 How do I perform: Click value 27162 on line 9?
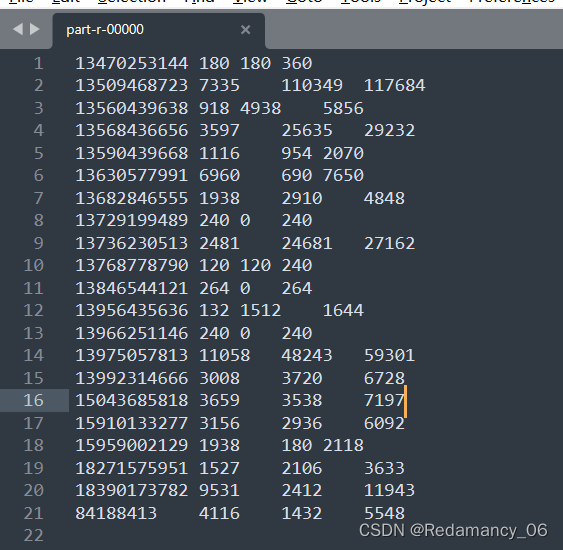coord(390,243)
